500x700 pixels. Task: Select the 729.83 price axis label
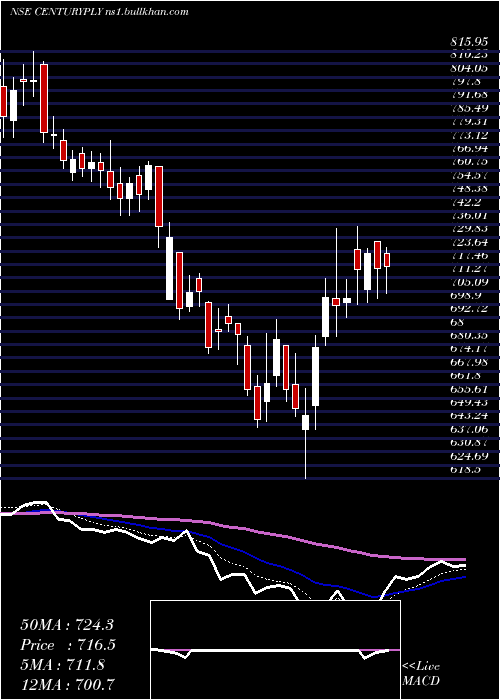[469, 229]
